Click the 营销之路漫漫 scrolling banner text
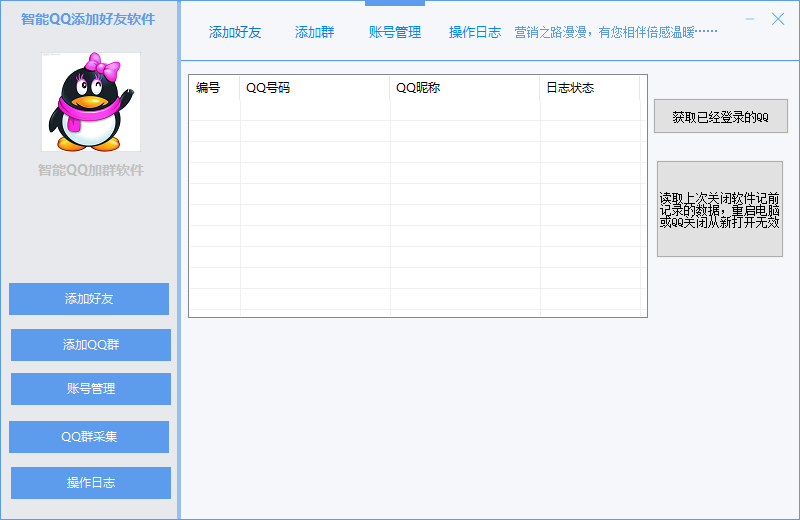 [x=616, y=32]
